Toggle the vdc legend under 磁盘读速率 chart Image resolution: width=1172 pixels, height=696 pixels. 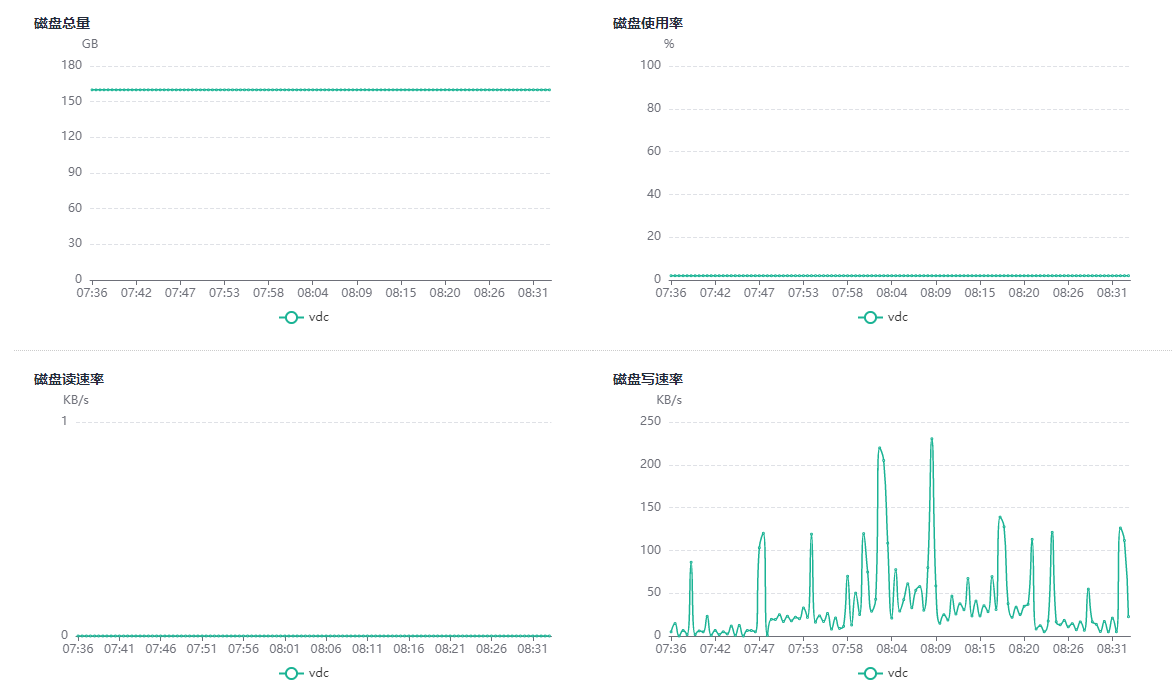click(304, 673)
